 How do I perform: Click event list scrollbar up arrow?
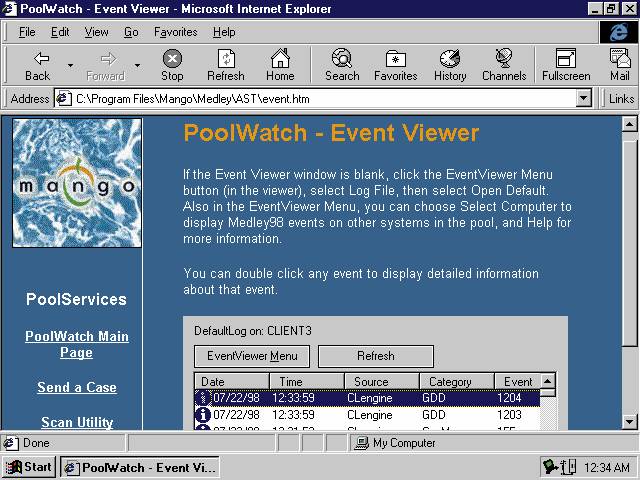click(548, 381)
